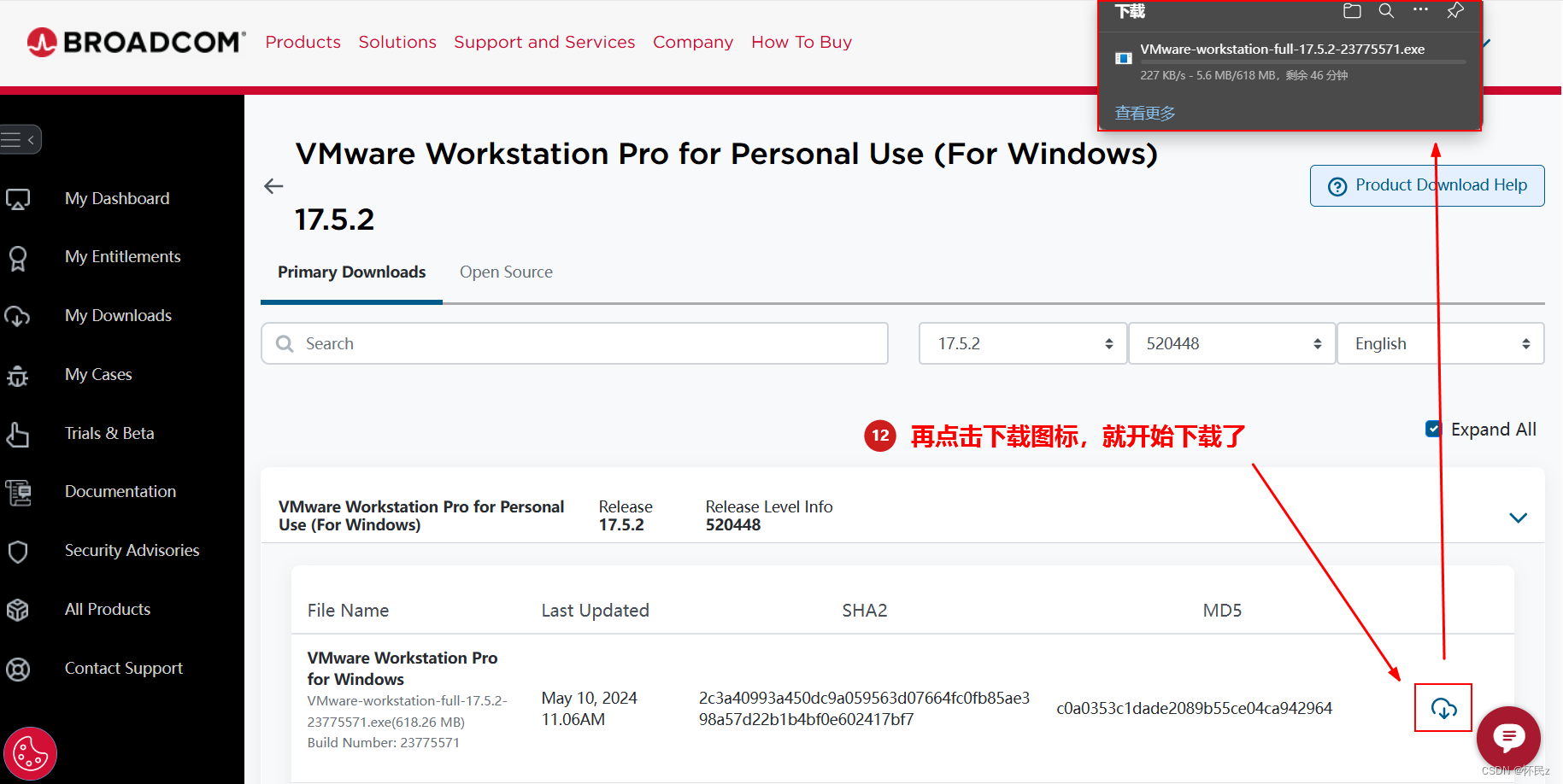Screen dimensions: 1563x784
Task: Click the Last Updated column header
Action: (595, 610)
